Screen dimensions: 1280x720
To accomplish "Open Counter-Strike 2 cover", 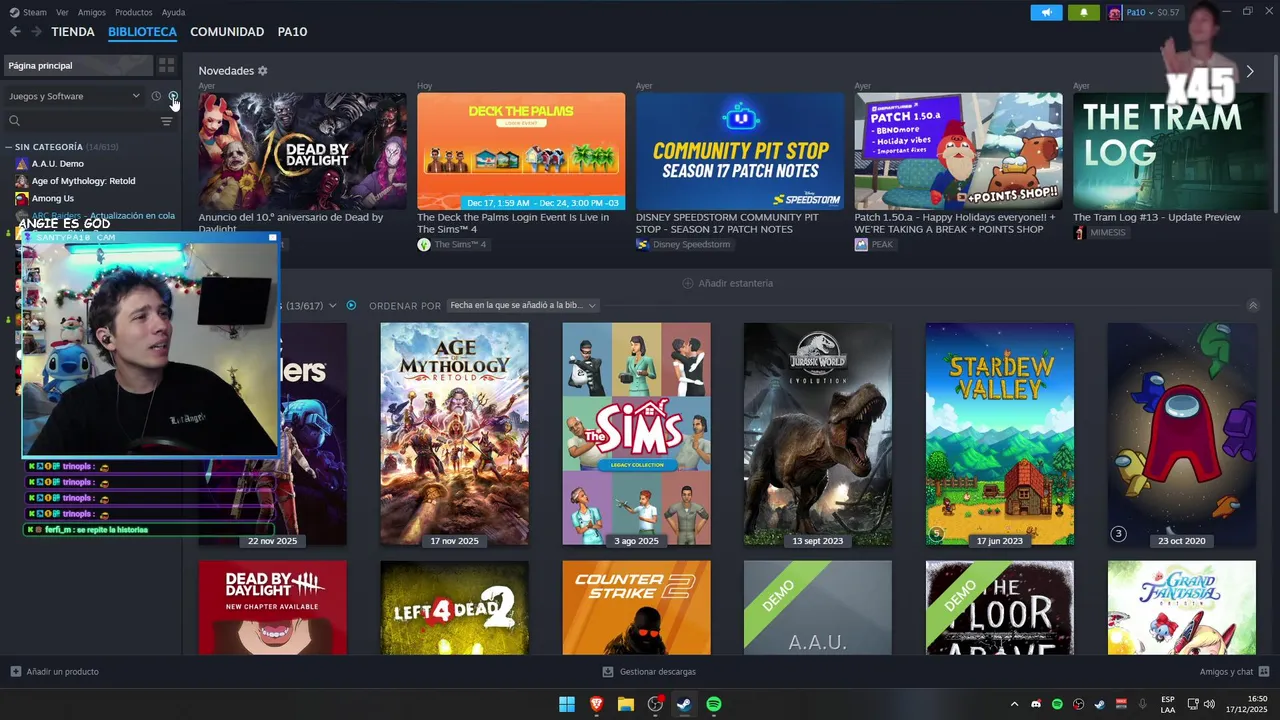I will click(636, 607).
